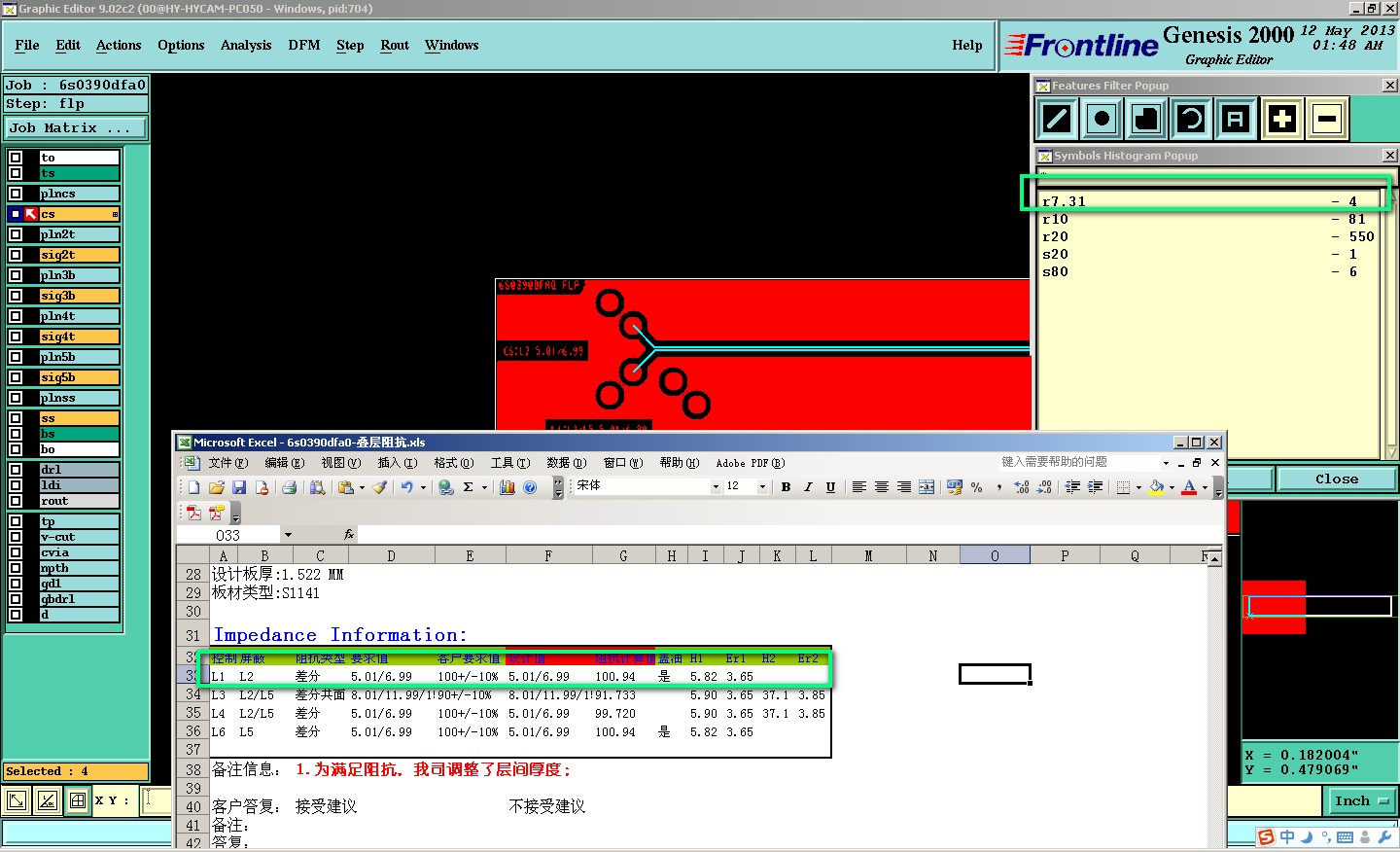This screenshot has height=852, width=1400.
Task: Toggle the checkbox beside layer pln2t
Action: (16, 234)
